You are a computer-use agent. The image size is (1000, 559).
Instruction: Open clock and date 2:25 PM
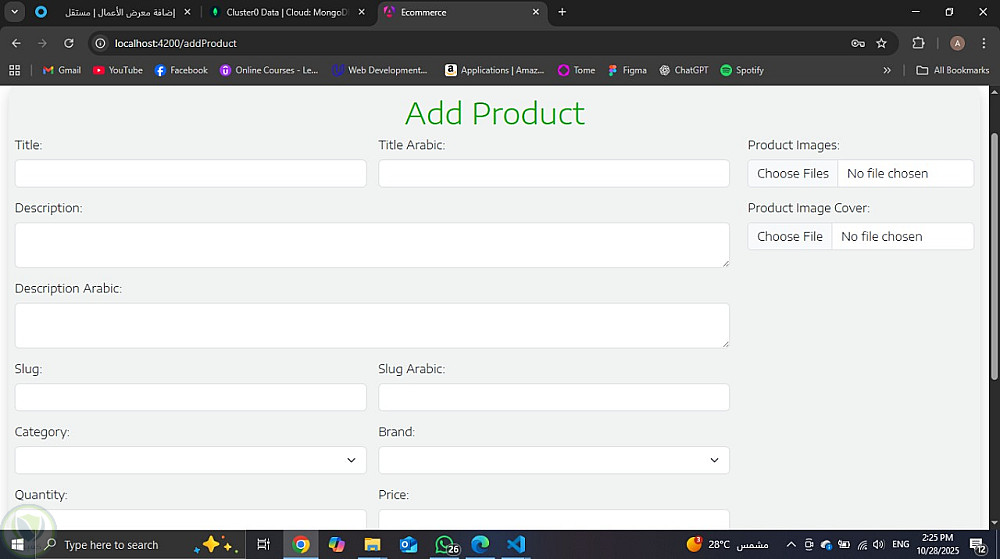pos(938,544)
